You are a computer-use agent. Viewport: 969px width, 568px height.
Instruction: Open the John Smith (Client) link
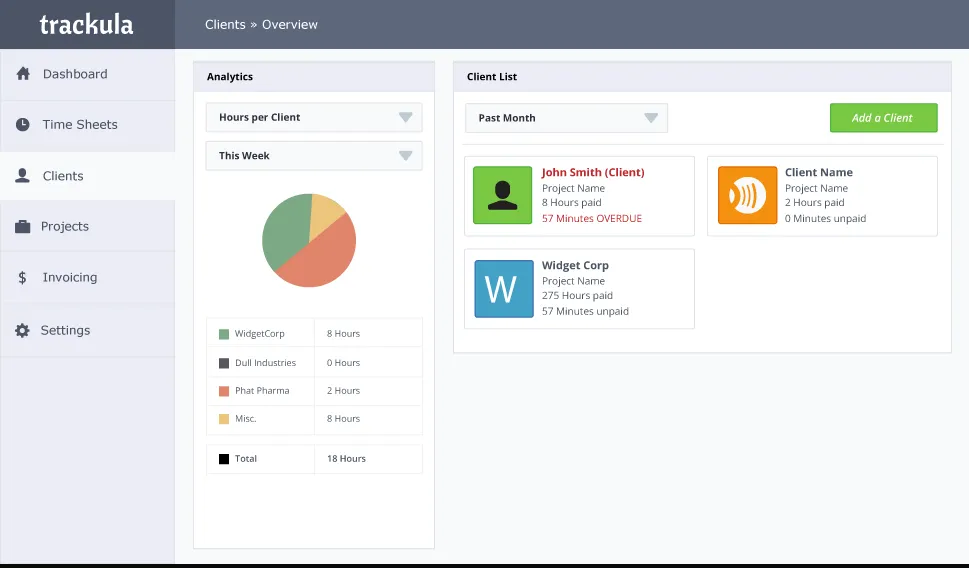point(593,172)
